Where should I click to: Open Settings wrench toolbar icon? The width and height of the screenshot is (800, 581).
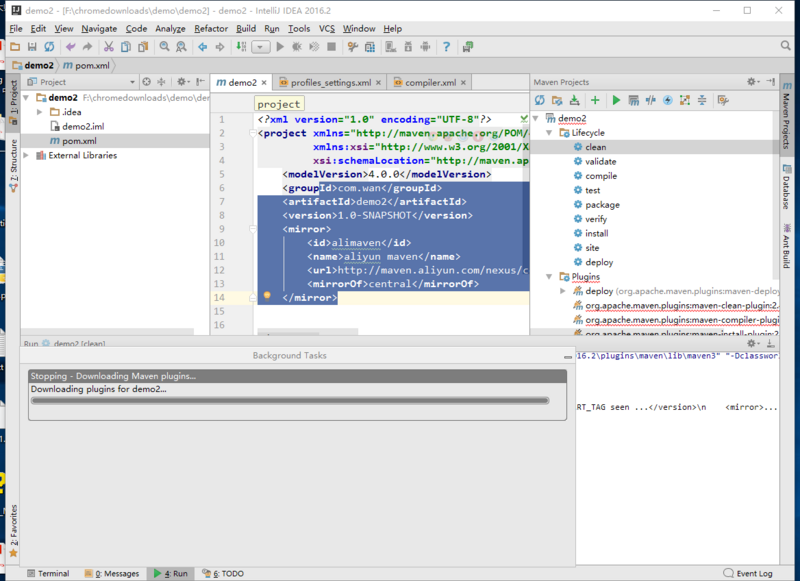(x=352, y=47)
